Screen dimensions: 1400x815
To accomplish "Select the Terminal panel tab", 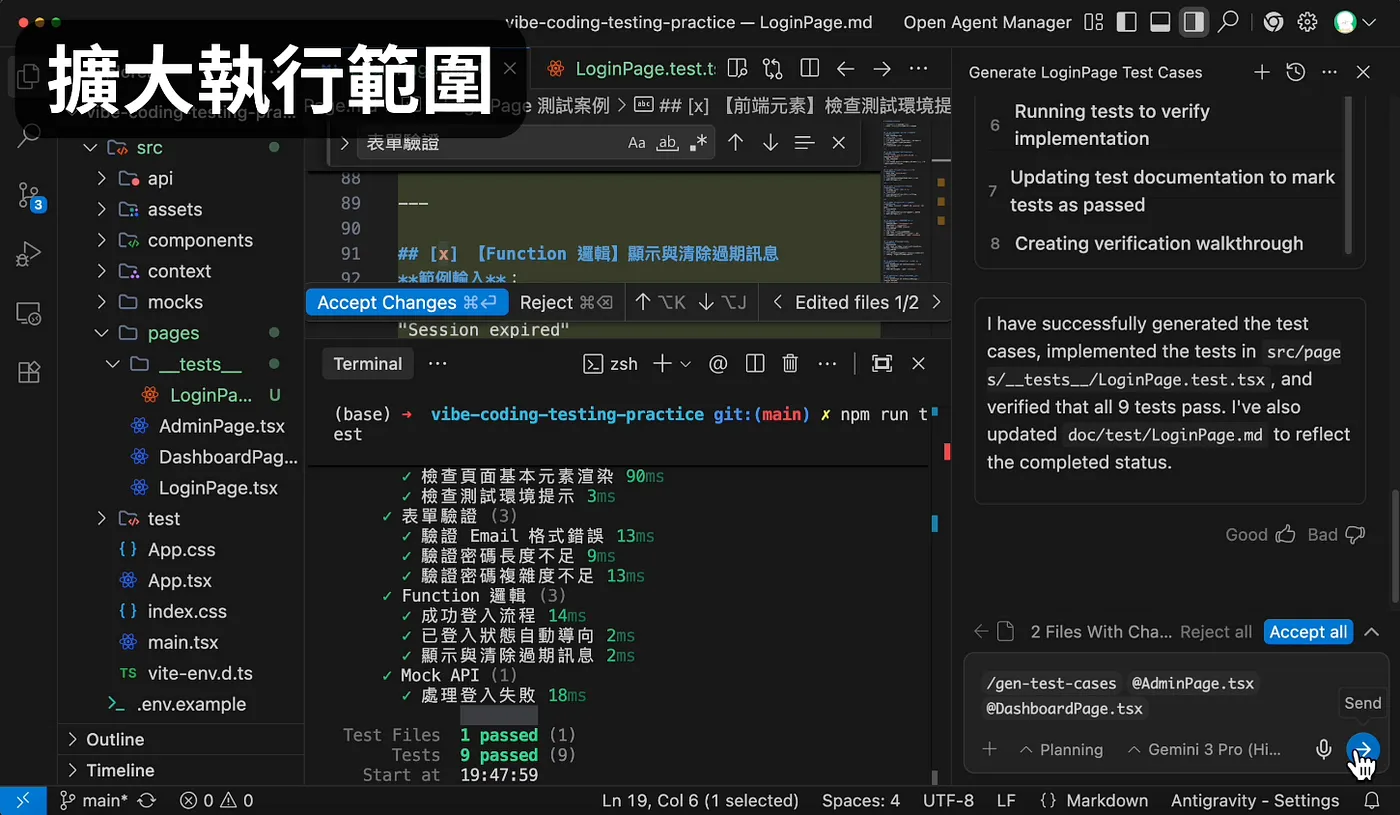I will coord(367,364).
